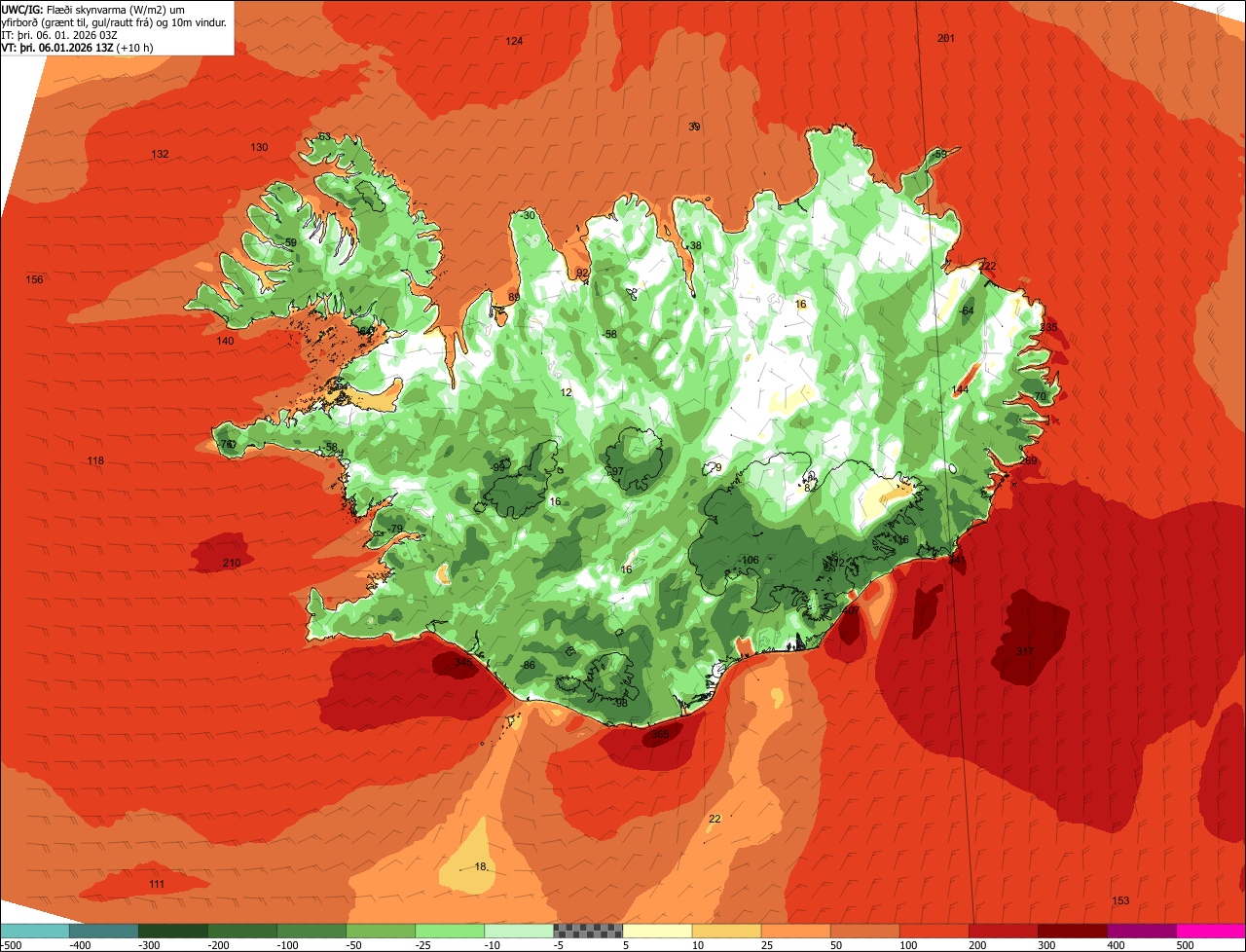This screenshot has width=1246, height=952.
Task: Click the green -100 to -50 legend swatch
Action: pyautogui.click(x=312, y=931)
